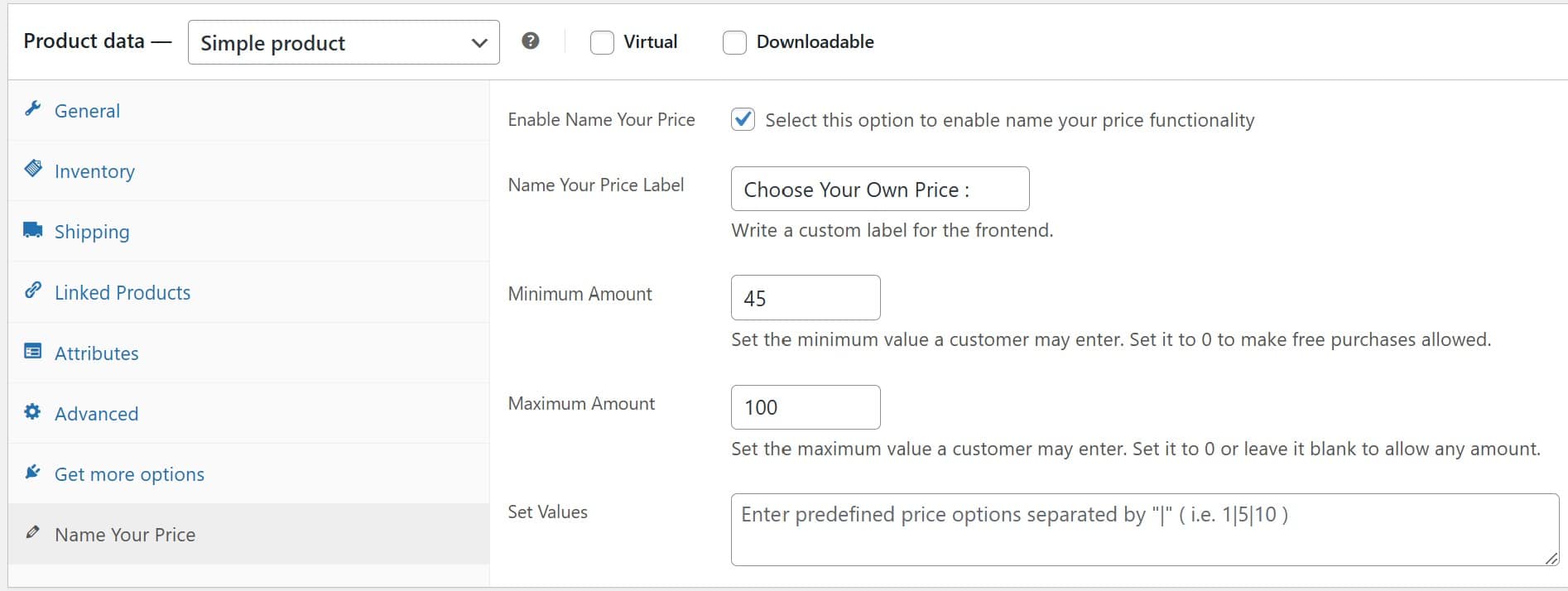Click the Advanced gear icon
1568x591 pixels.
[32, 411]
